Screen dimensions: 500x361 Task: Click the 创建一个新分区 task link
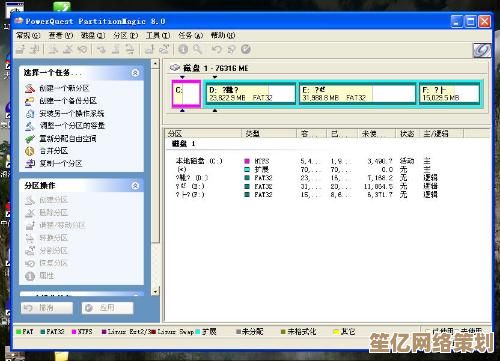click(x=64, y=88)
